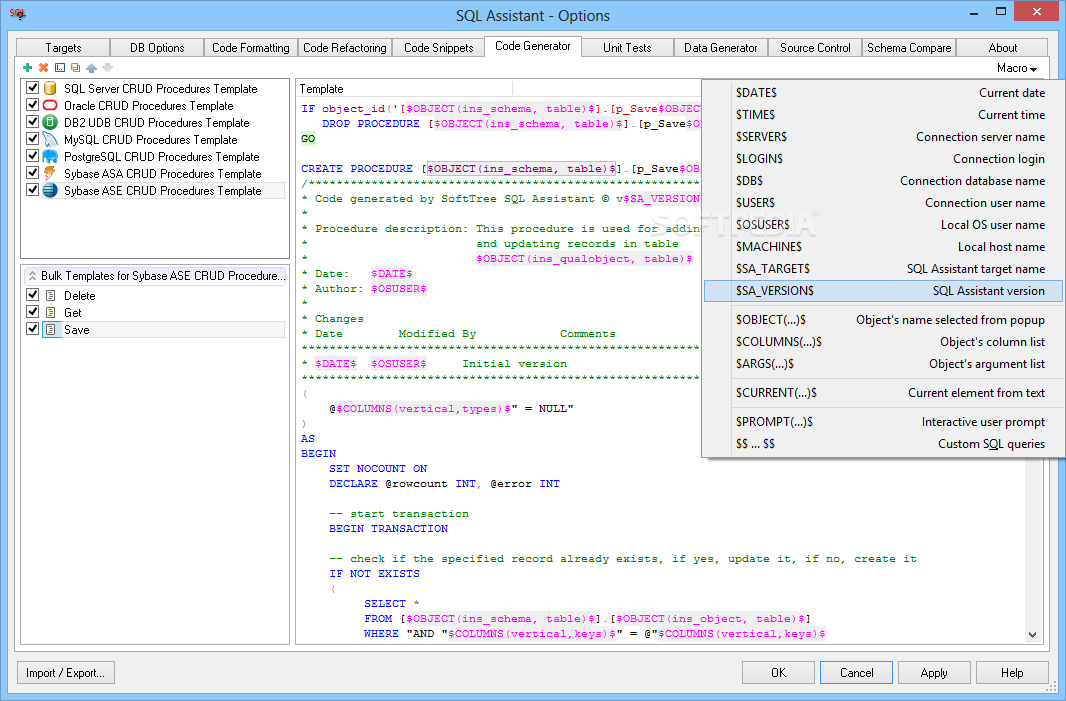Open the Unit Tests tab
1066x701 pixels.
click(627, 48)
